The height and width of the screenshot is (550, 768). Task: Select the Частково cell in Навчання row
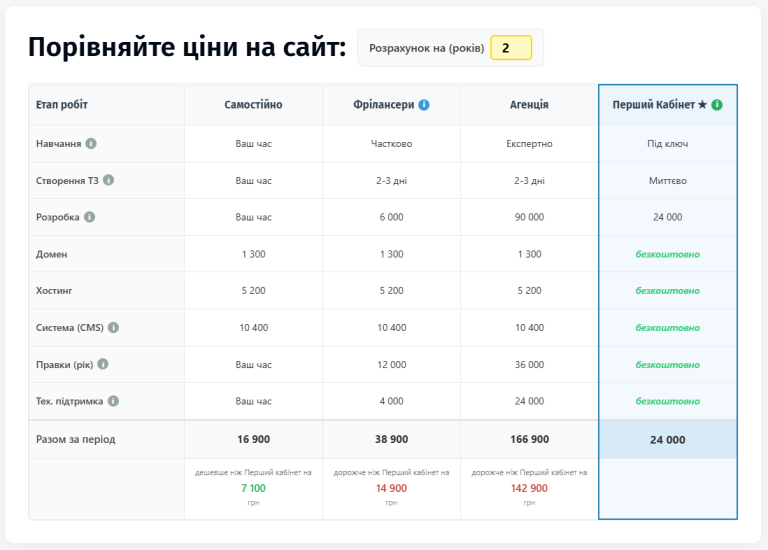(391, 143)
